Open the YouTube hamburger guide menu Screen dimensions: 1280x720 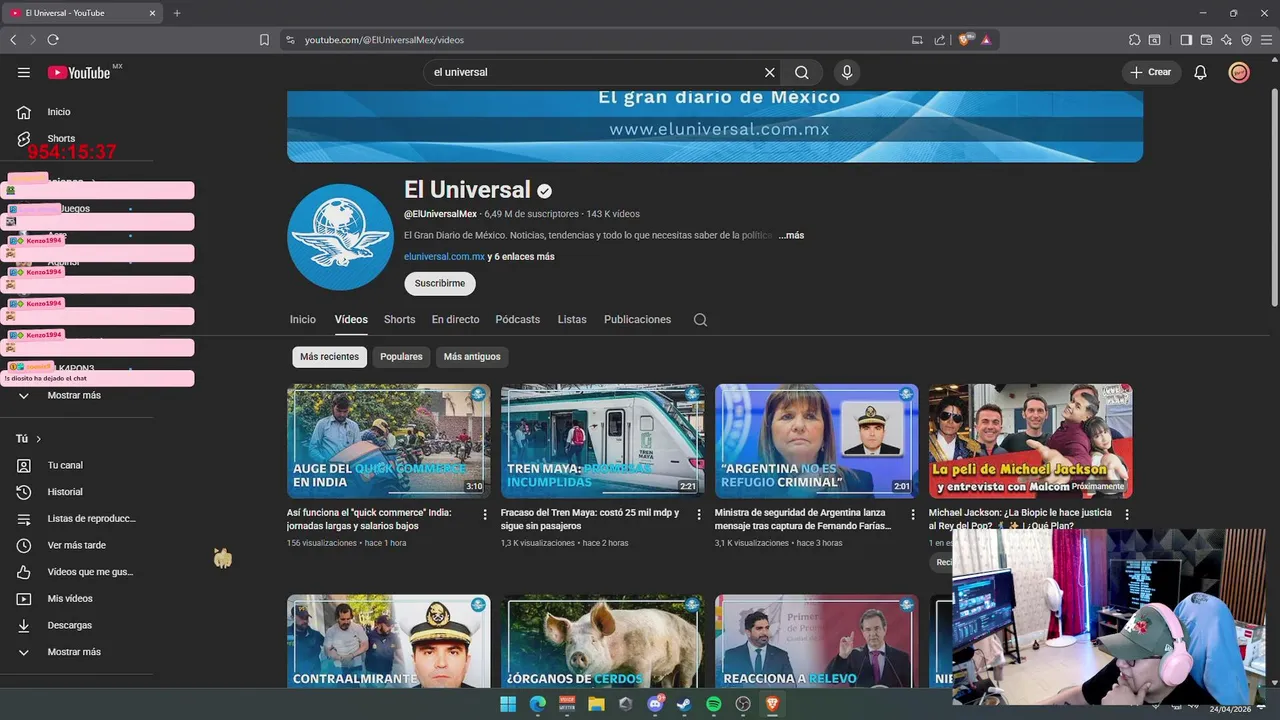(24, 72)
